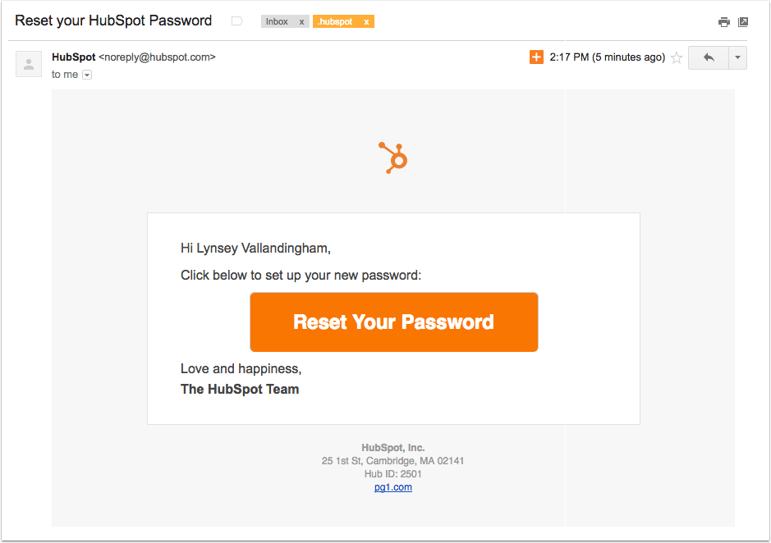The width and height of the screenshot is (771, 543).
Task: Click the email subject line title
Action: pyautogui.click(x=113, y=20)
